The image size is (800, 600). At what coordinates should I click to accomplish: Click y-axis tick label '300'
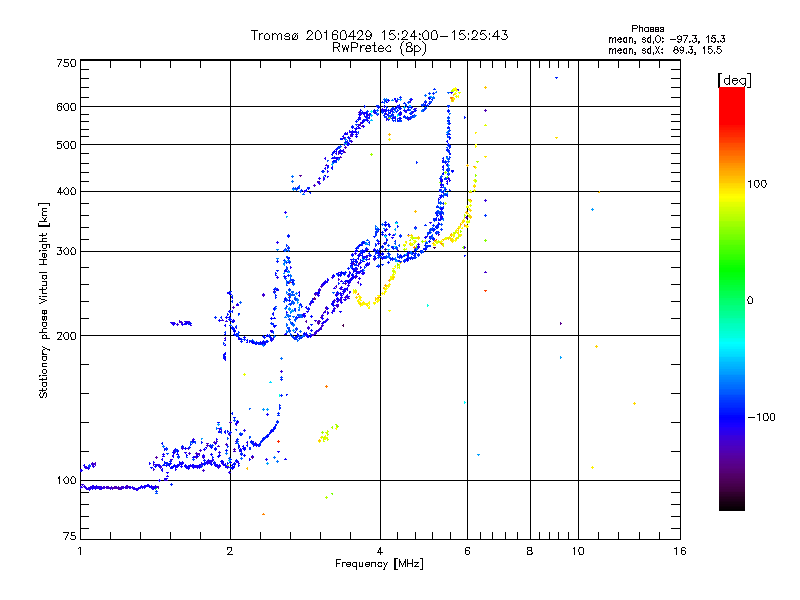(66, 251)
